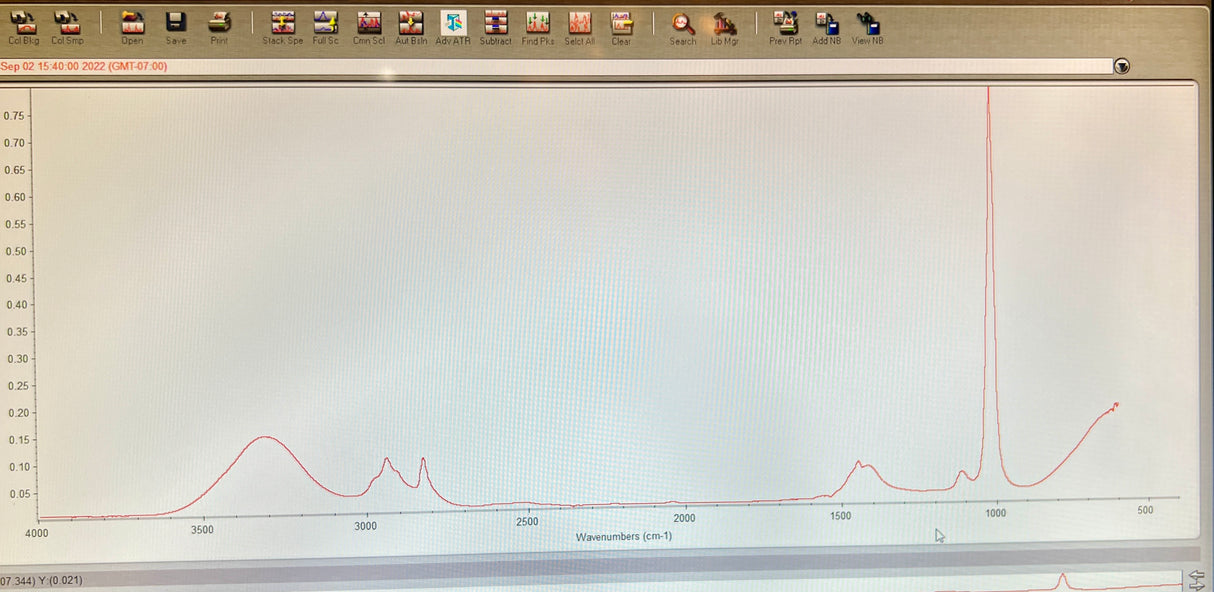Screen dimensions: 1214x592
Task: Clear the spectrum with Clear button
Action: (x=621, y=26)
